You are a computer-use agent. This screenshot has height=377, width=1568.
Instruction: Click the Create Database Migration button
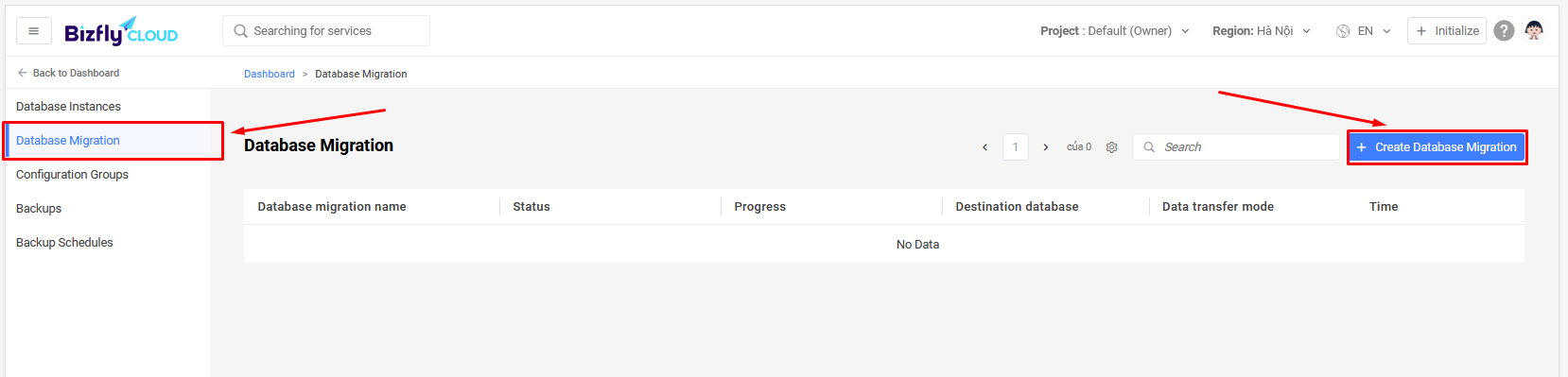1437,147
